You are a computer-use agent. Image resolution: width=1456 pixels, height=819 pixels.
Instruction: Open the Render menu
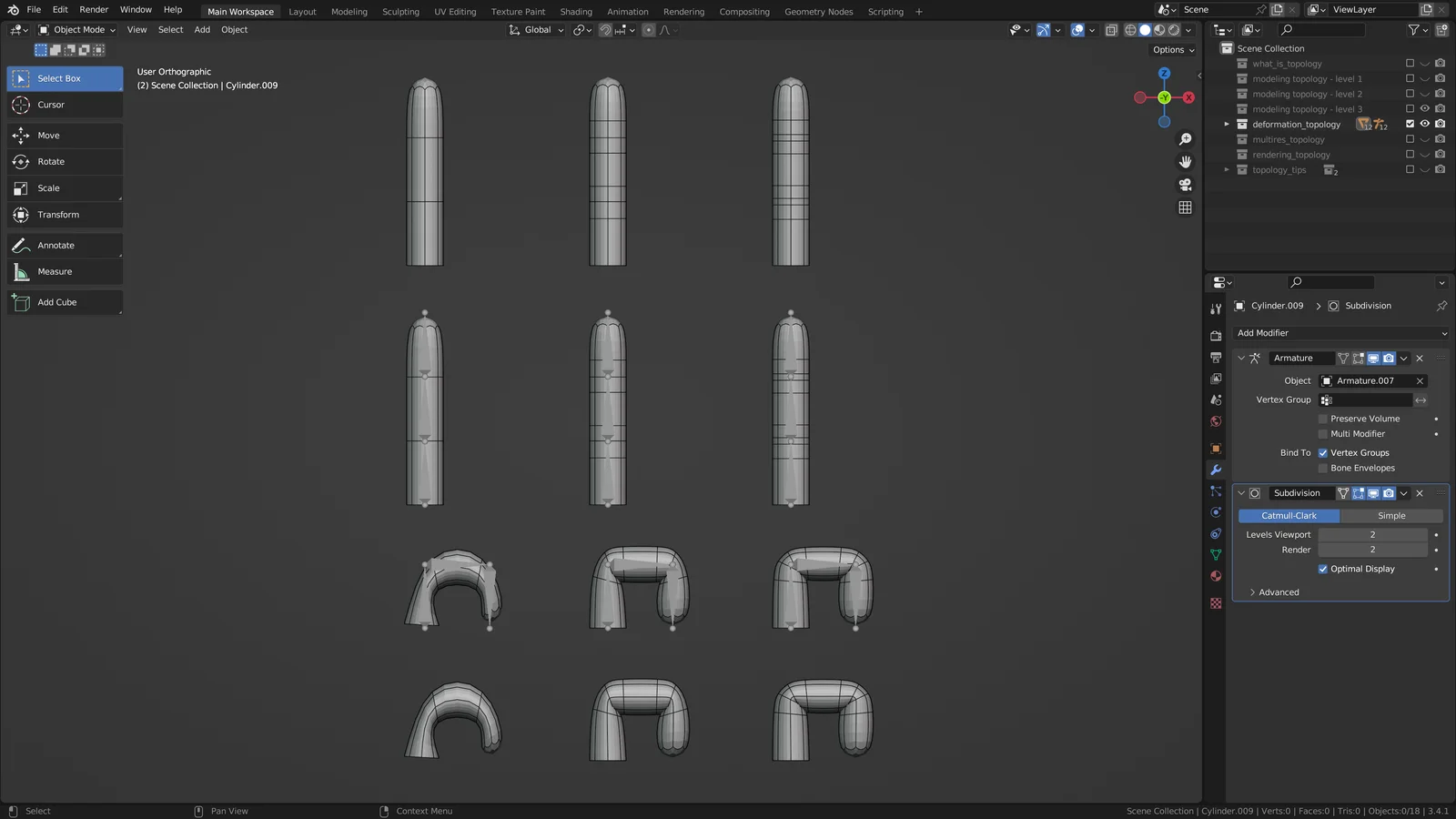[x=94, y=9]
